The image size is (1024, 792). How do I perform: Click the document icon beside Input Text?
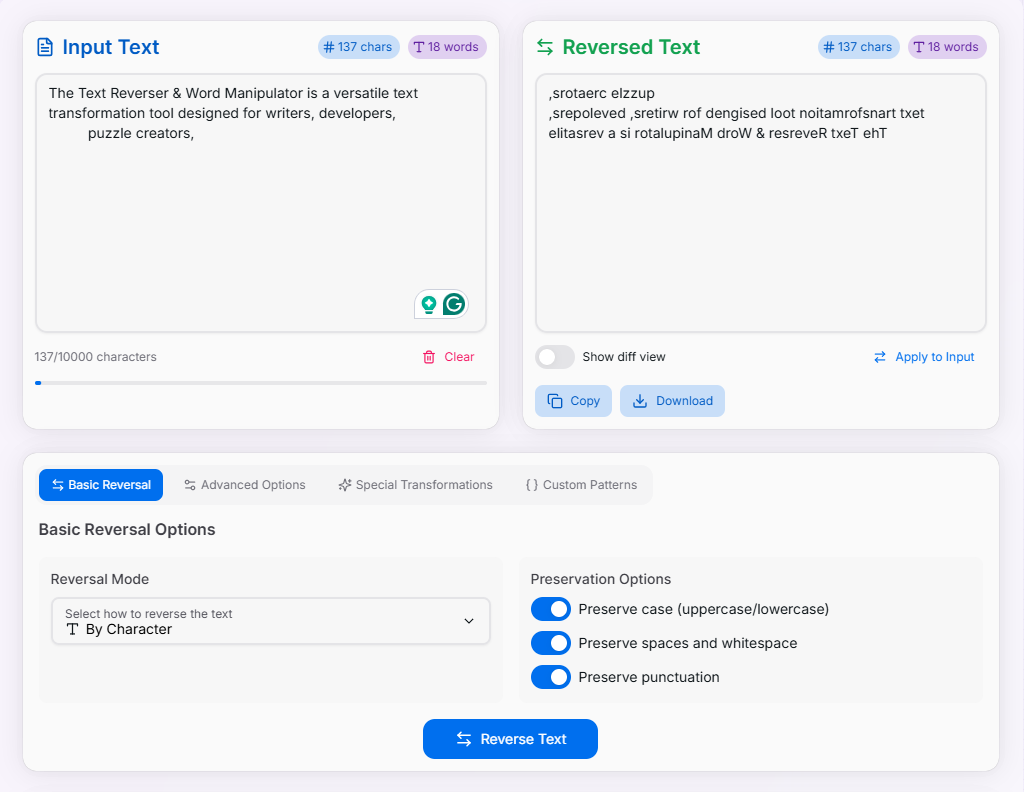(x=45, y=46)
